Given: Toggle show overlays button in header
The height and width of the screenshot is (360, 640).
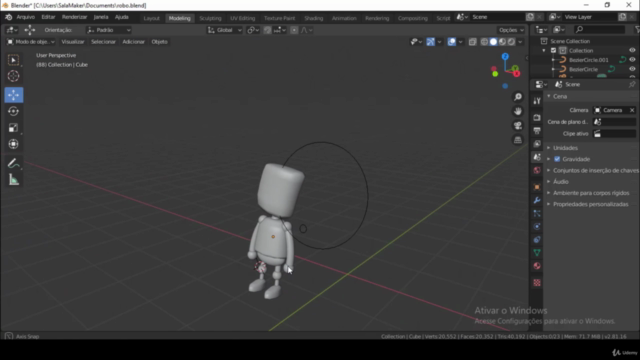Looking at the screenshot, I should 451,42.
